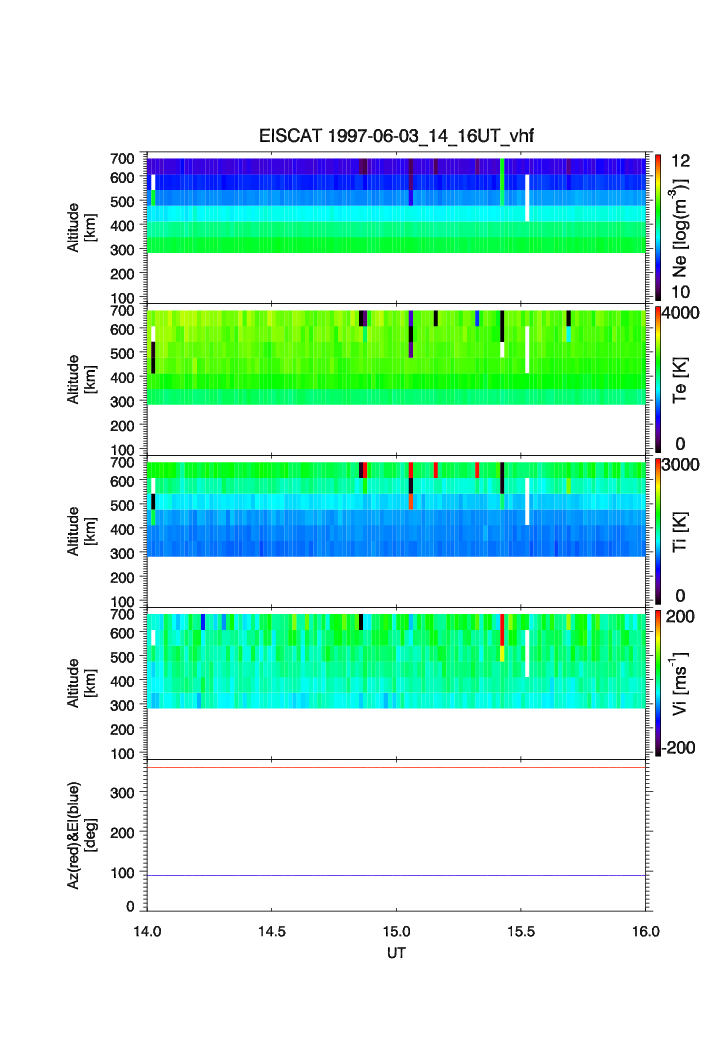
Task: Click the Az(red)&El(blue) [deg] axis label
Action: (81, 835)
